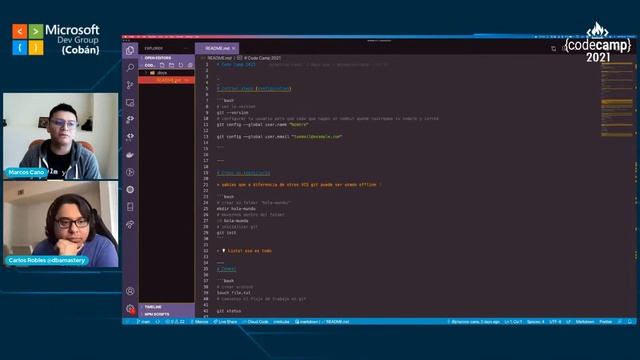The width and height of the screenshot is (640, 360).
Task: Click Marcos Cano's webcam thumbnail
Action: click(61, 136)
